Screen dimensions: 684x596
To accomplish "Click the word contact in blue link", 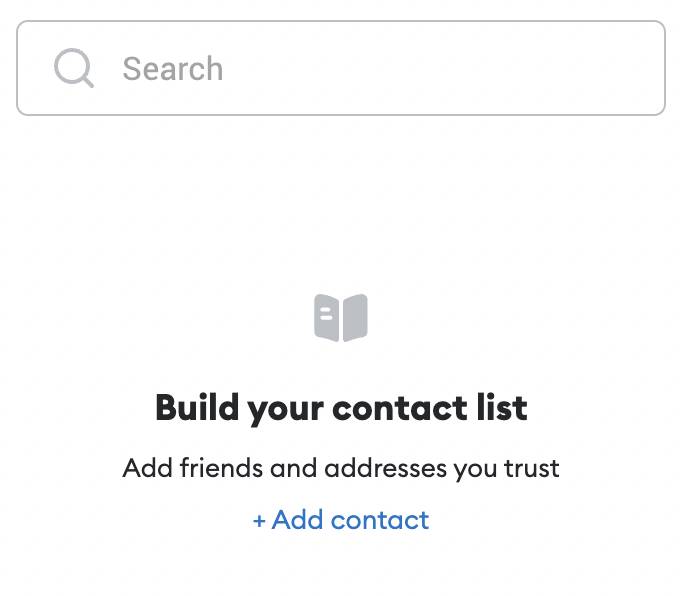I will tap(380, 521).
